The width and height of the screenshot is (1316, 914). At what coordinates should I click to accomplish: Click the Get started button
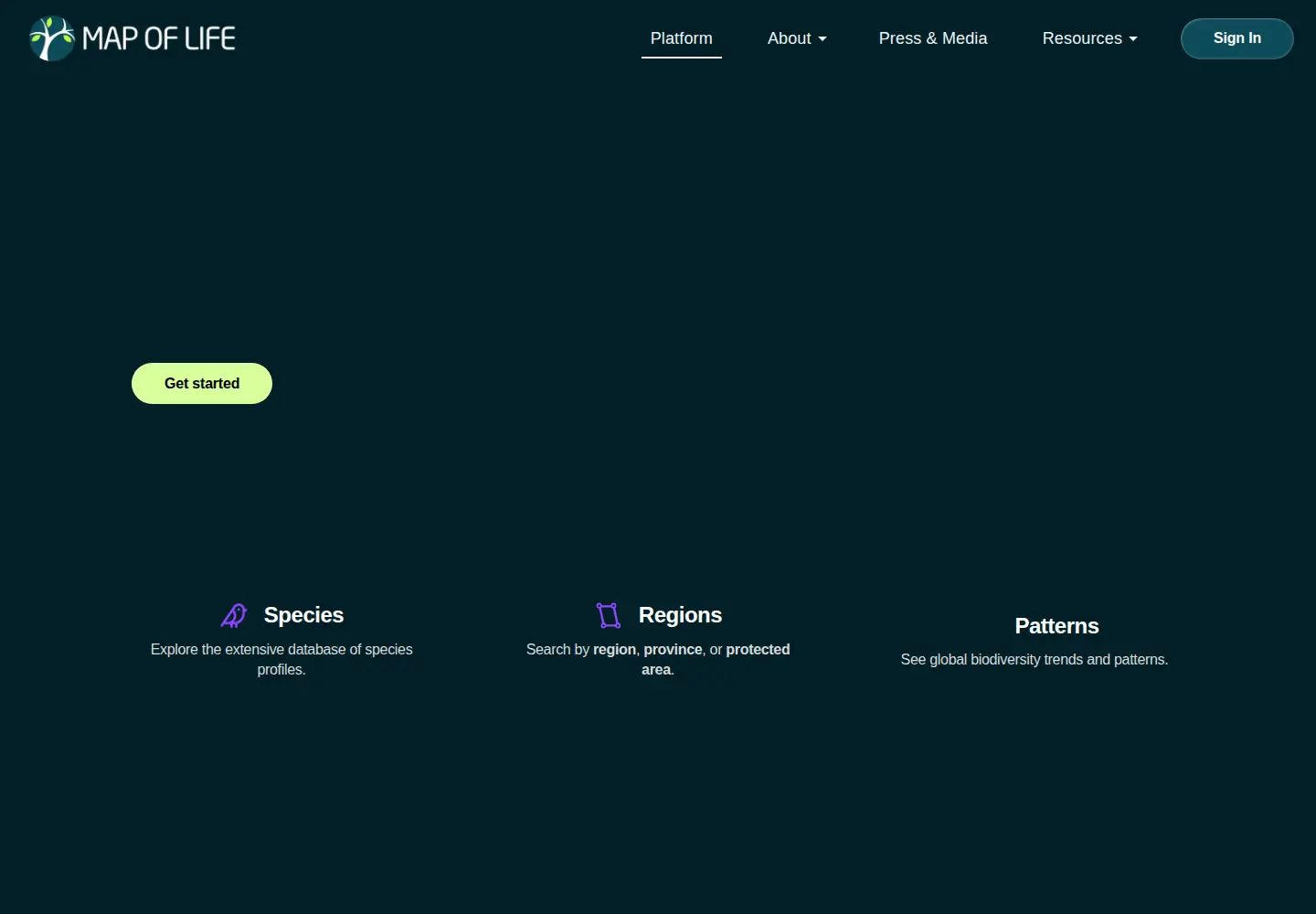coord(202,383)
